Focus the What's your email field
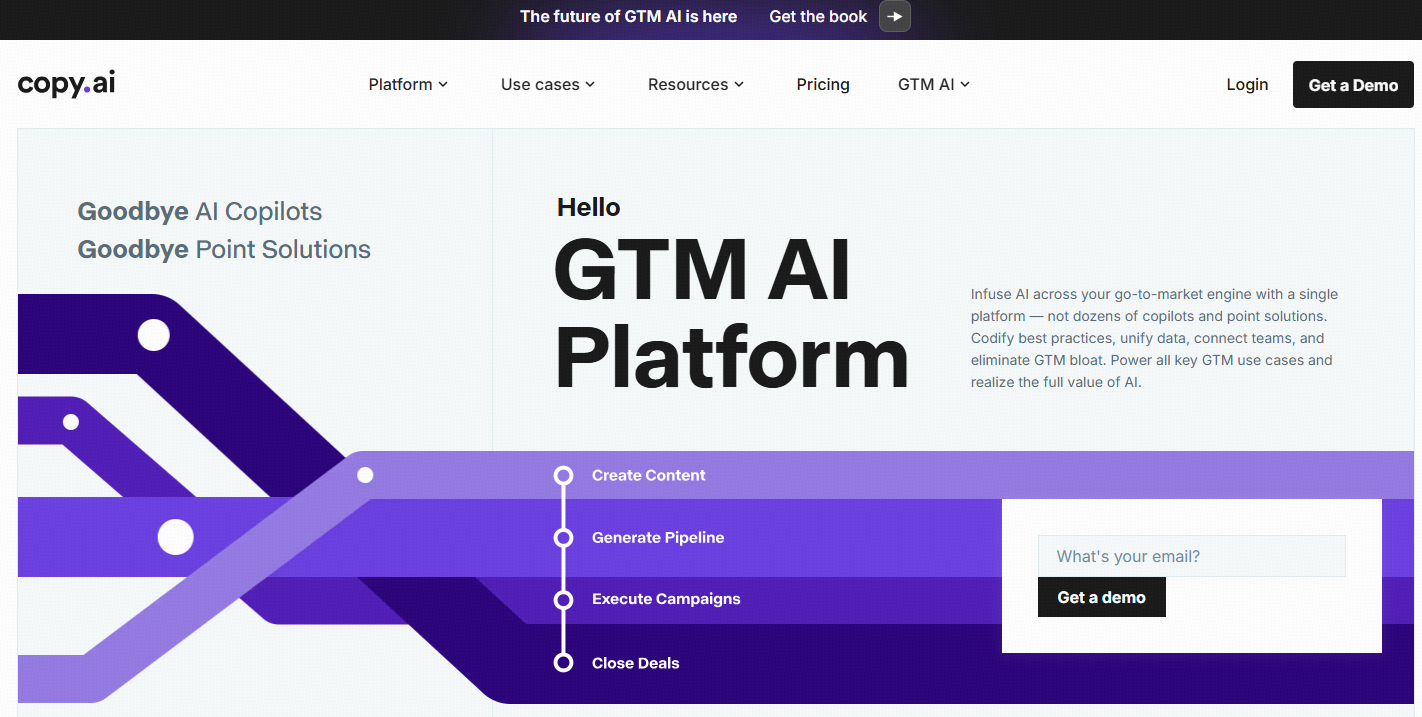The width and height of the screenshot is (1422, 717). click(1191, 556)
